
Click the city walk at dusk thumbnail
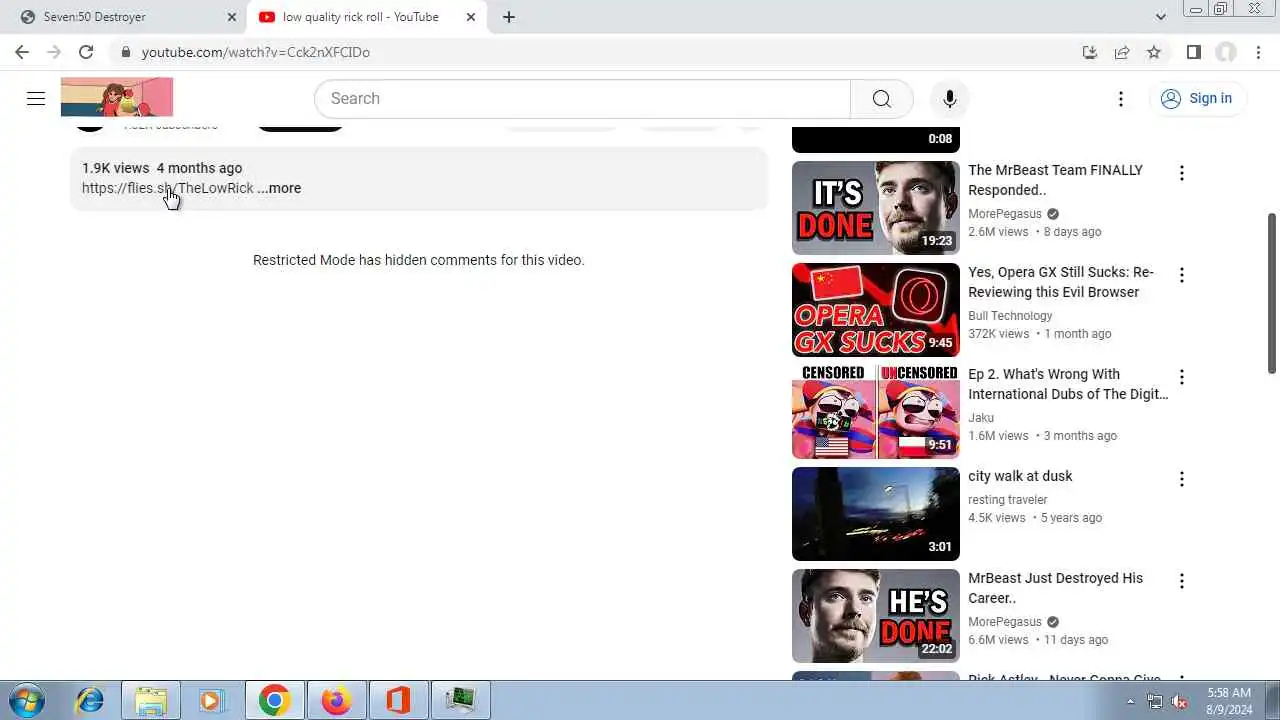click(876, 514)
